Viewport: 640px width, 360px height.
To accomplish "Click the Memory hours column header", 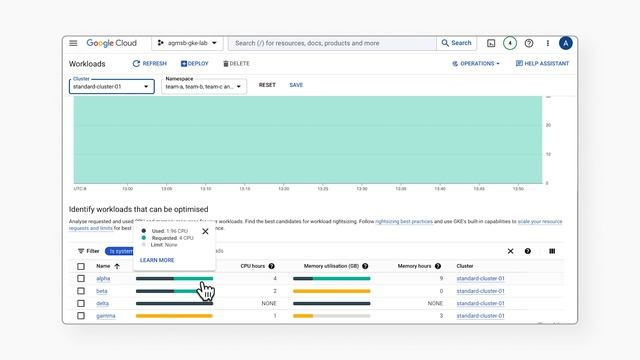I will 414,266.
